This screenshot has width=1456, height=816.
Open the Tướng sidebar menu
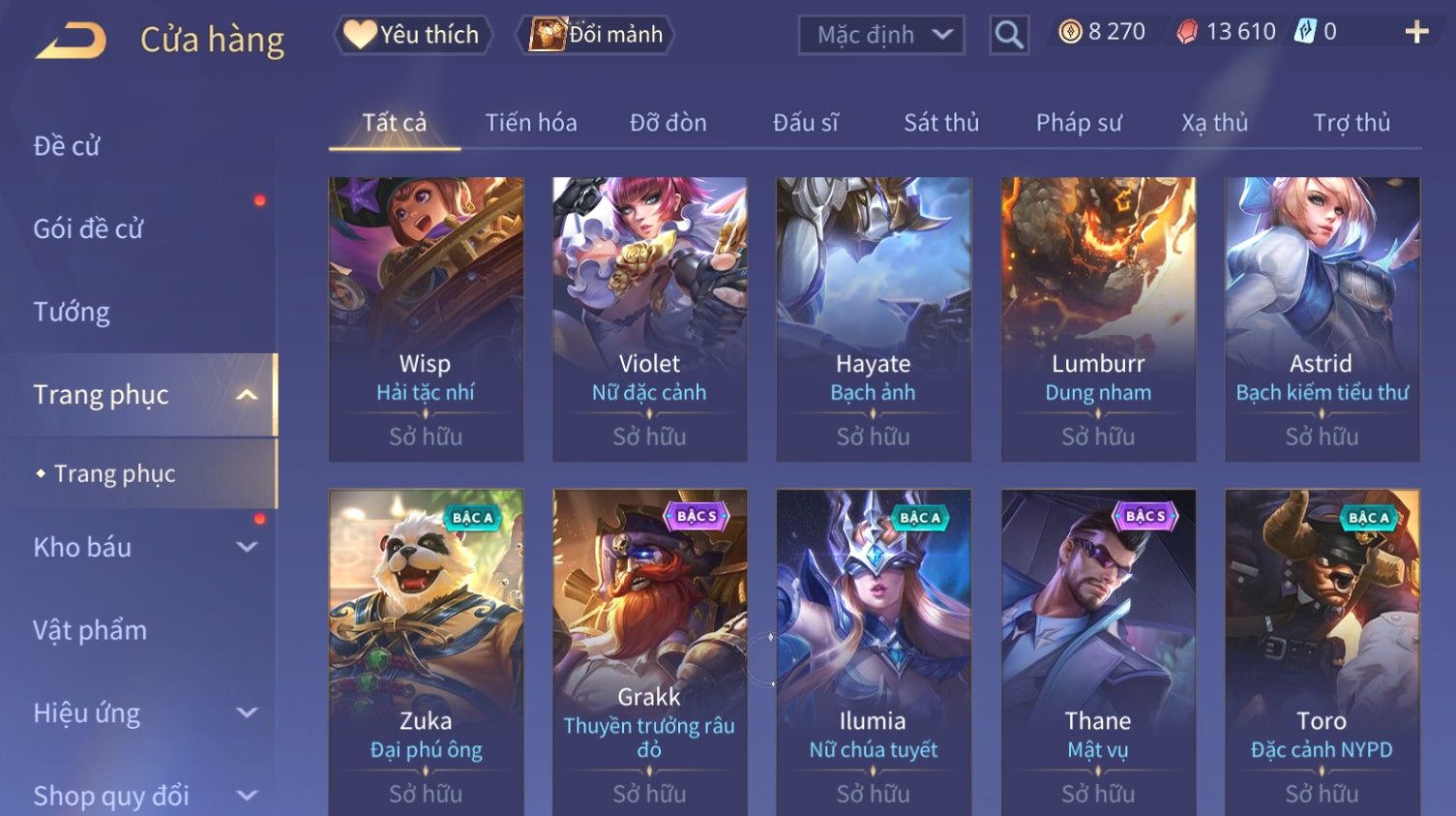[72, 312]
